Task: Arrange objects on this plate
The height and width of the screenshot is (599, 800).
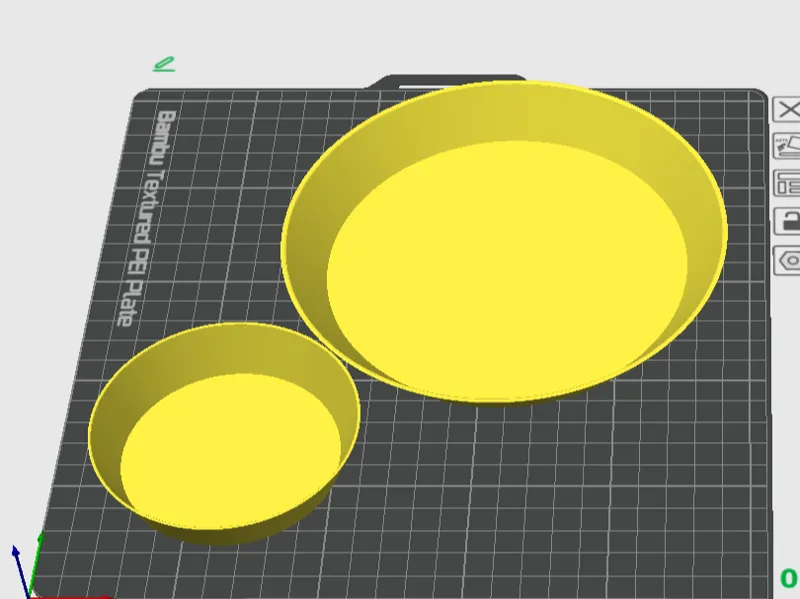Action: 787,184
